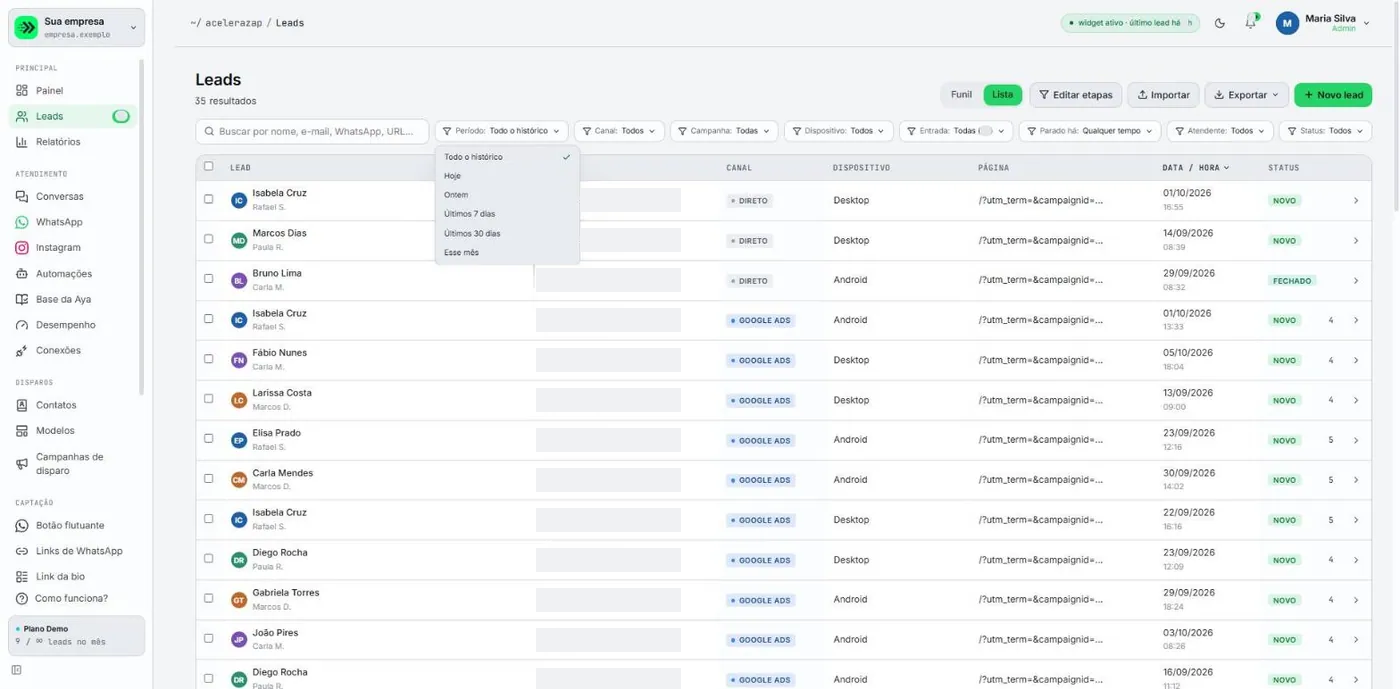Switch to Funil view
Screen dimensions: 1400x689
click(x=961, y=95)
